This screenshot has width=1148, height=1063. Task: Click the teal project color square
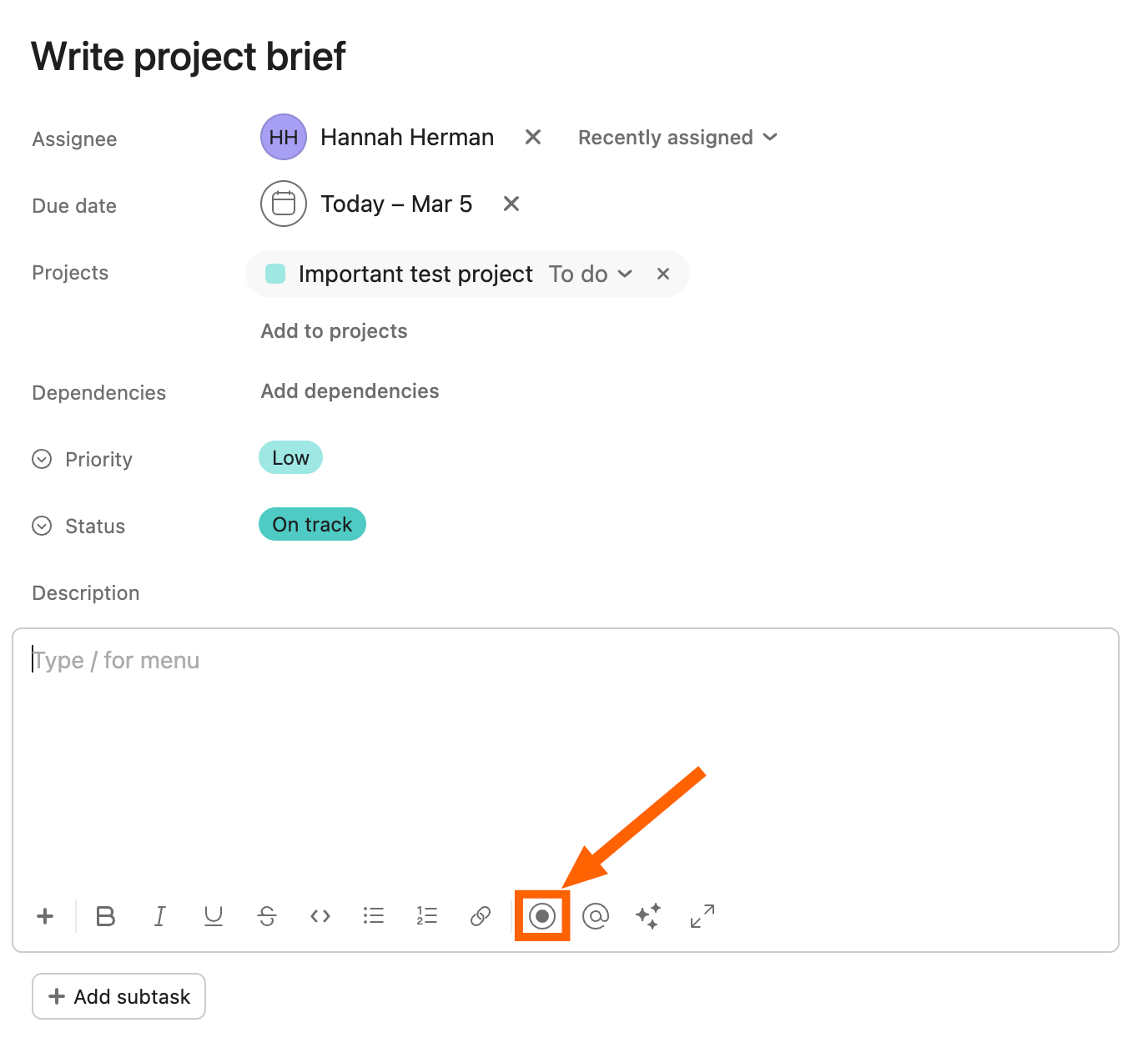pos(275,274)
